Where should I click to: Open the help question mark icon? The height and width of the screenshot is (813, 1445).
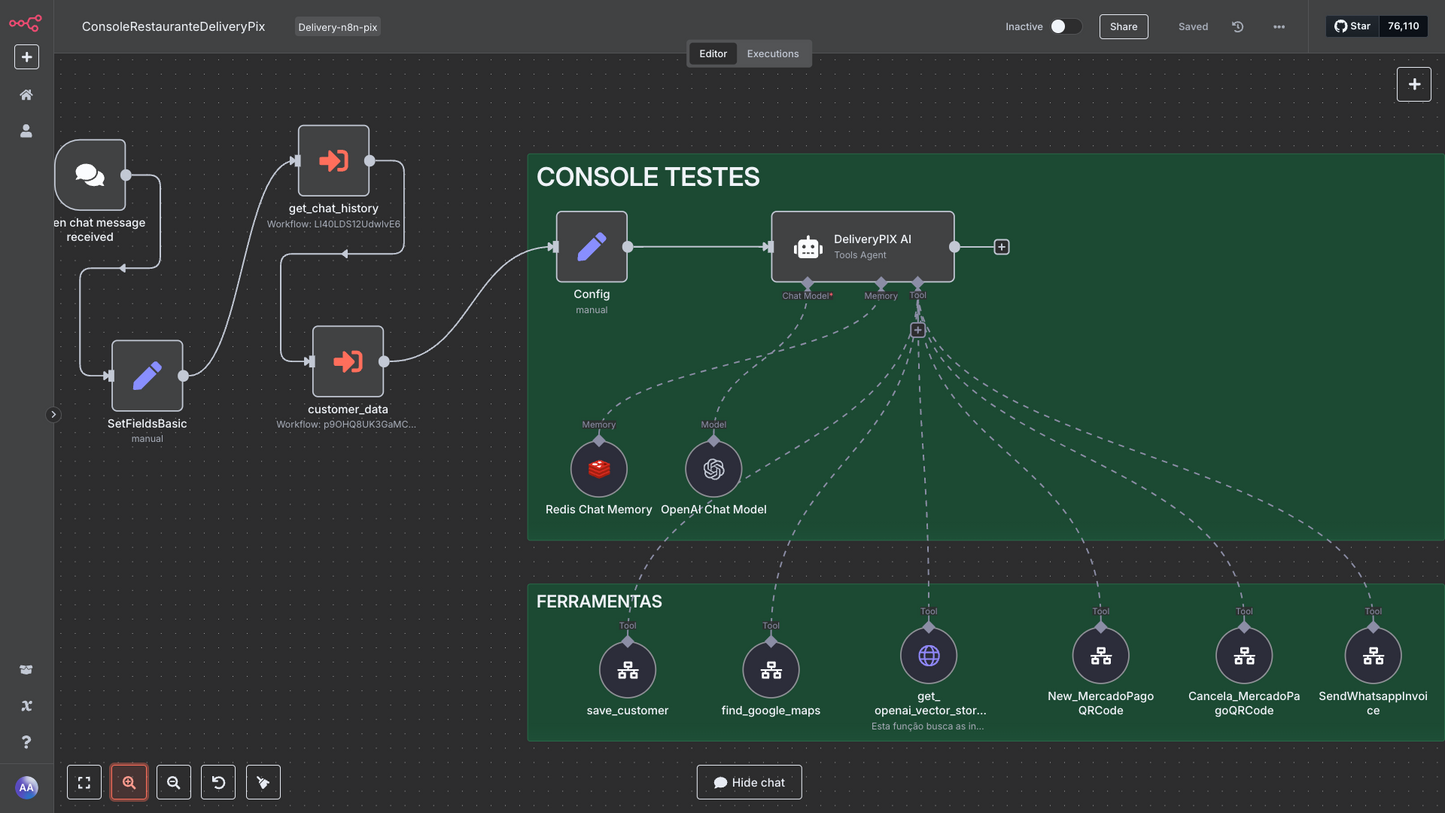[x=27, y=742]
